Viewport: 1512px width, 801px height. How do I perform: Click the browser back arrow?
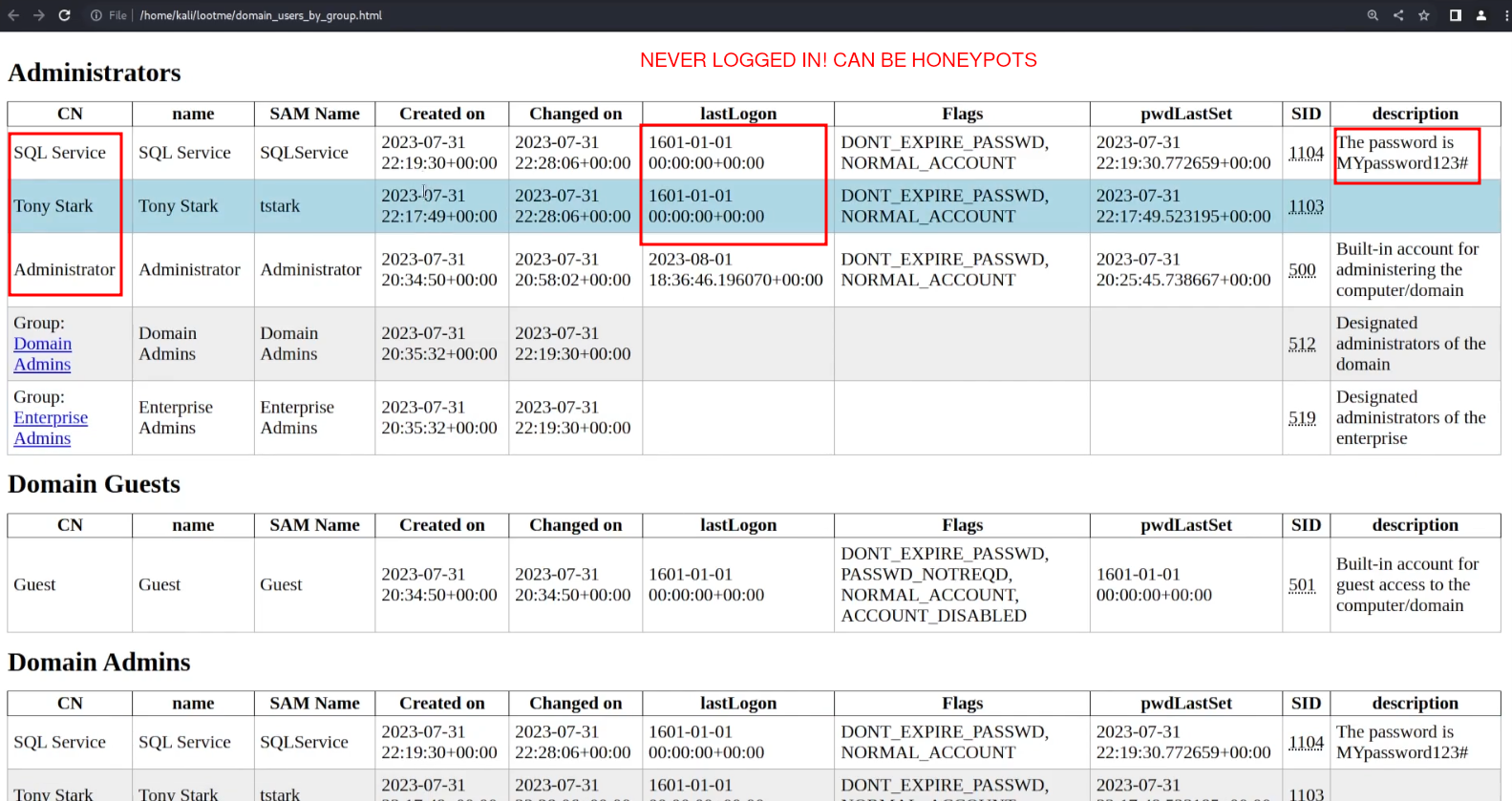coord(13,15)
